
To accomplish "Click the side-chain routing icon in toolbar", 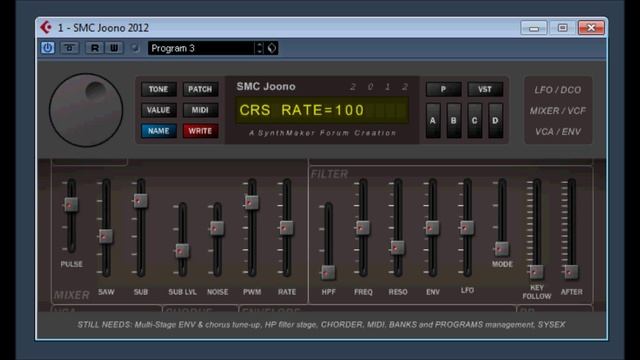I will pyautogui.click(x=69, y=48).
